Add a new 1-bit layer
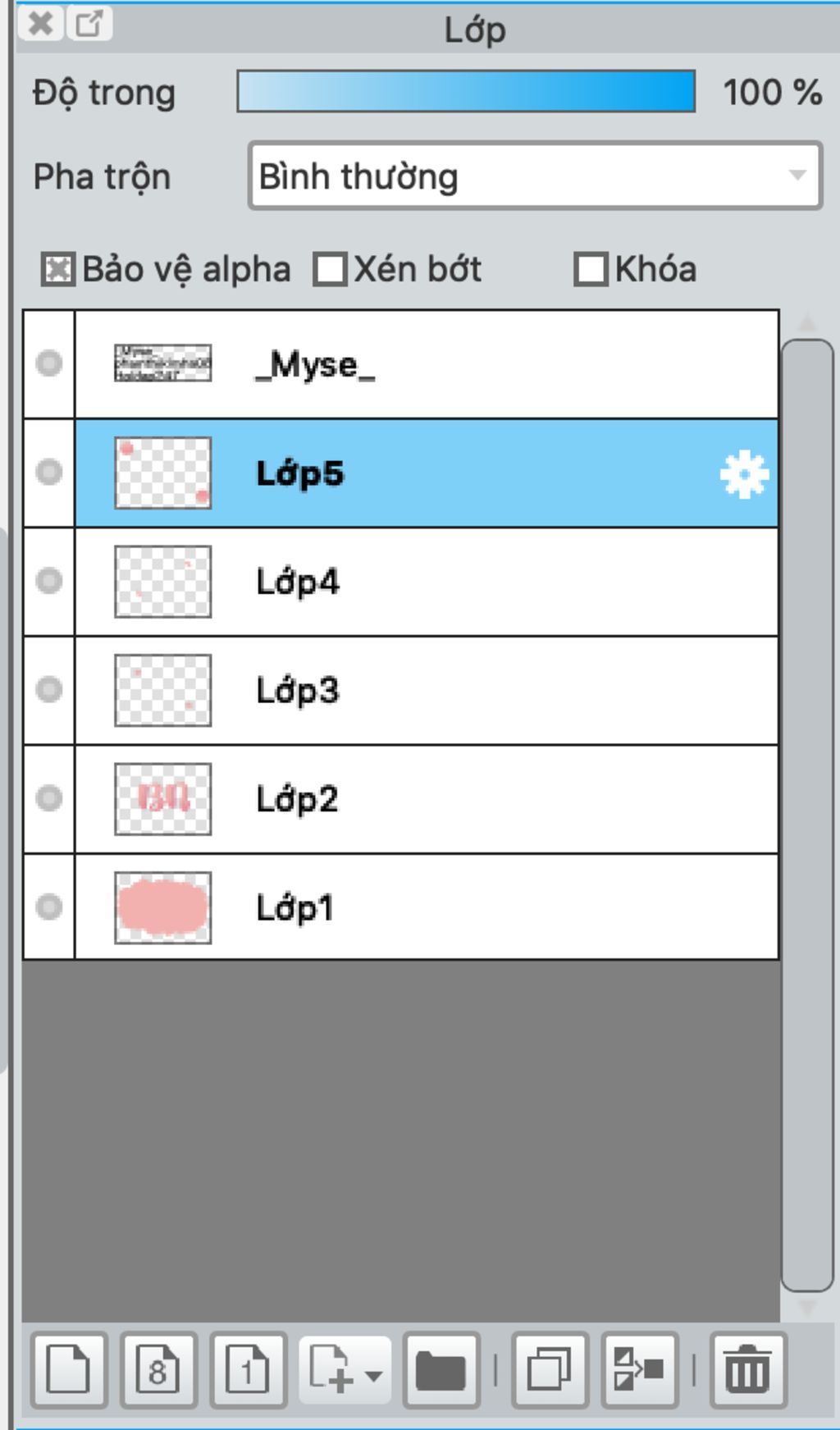Screen dimensions: 840x1430 (247, 1370)
